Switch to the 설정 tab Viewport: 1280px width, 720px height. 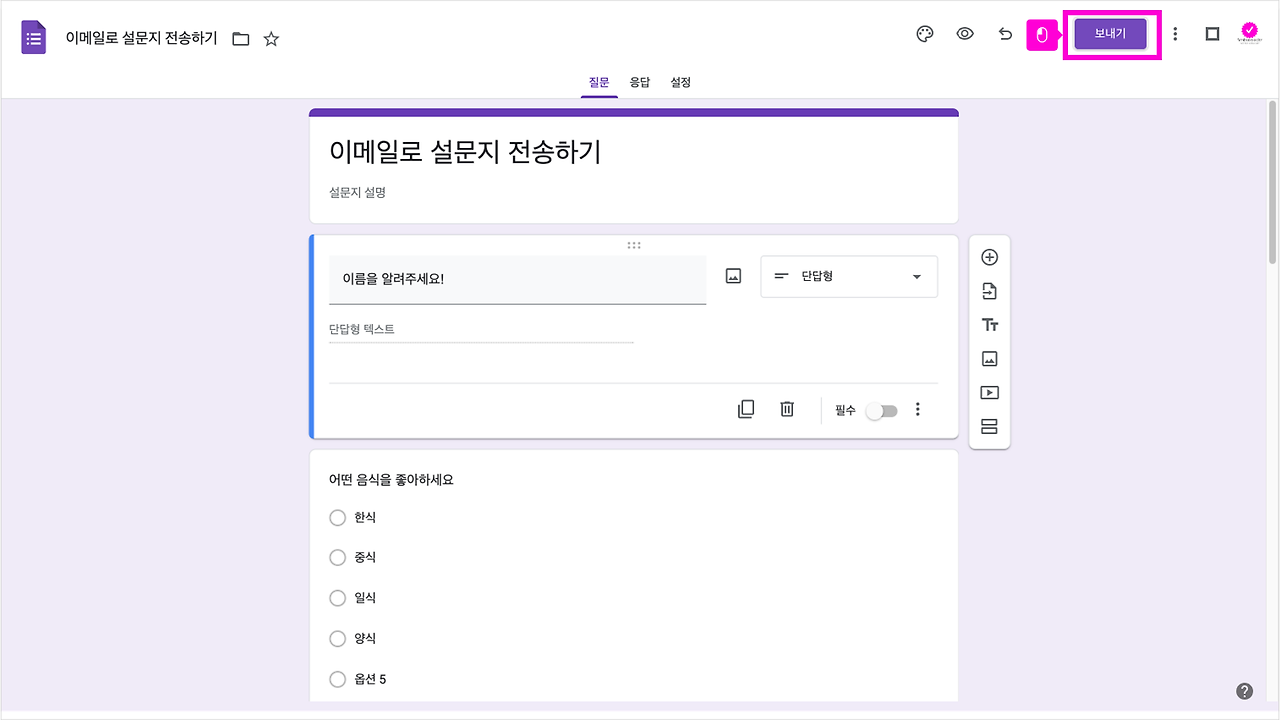click(x=680, y=82)
